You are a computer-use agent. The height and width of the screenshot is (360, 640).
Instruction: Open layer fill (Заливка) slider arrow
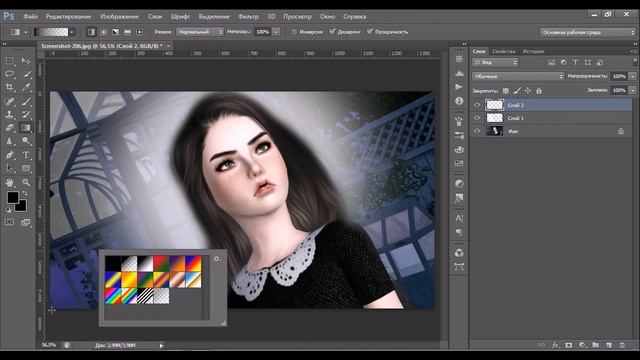(x=633, y=90)
